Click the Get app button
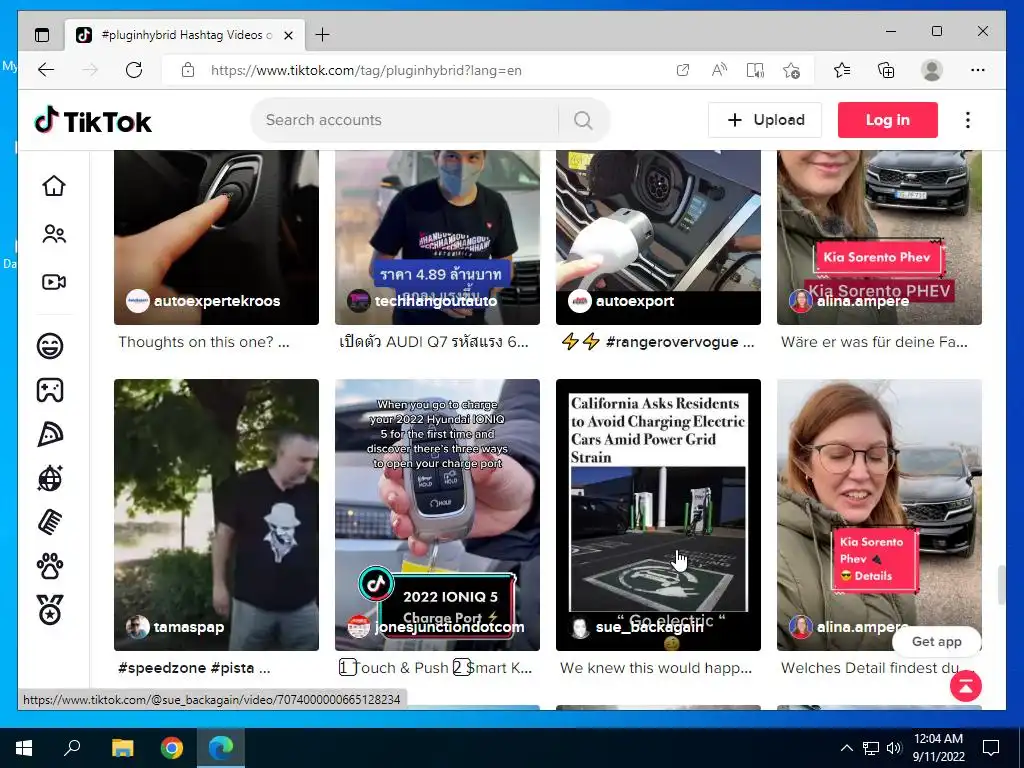Viewport: 1024px width, 768px height. coord(936,641)
